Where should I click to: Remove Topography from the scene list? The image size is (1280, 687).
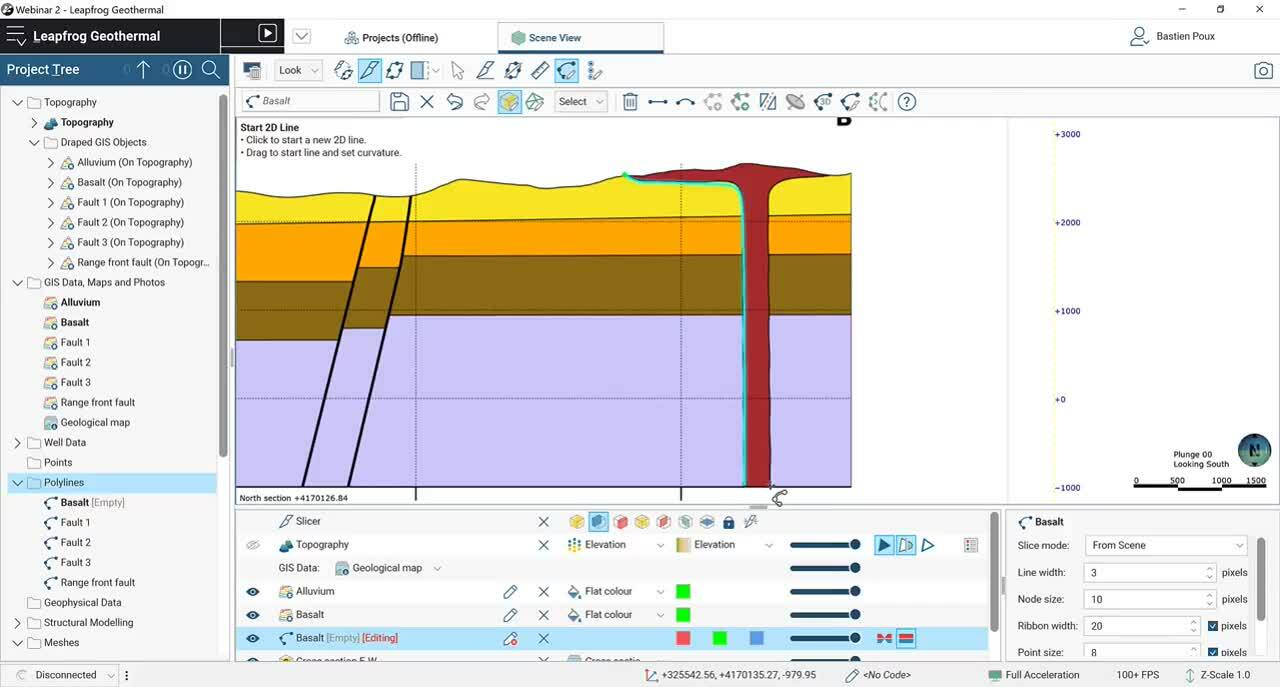(x=544, y=545)
